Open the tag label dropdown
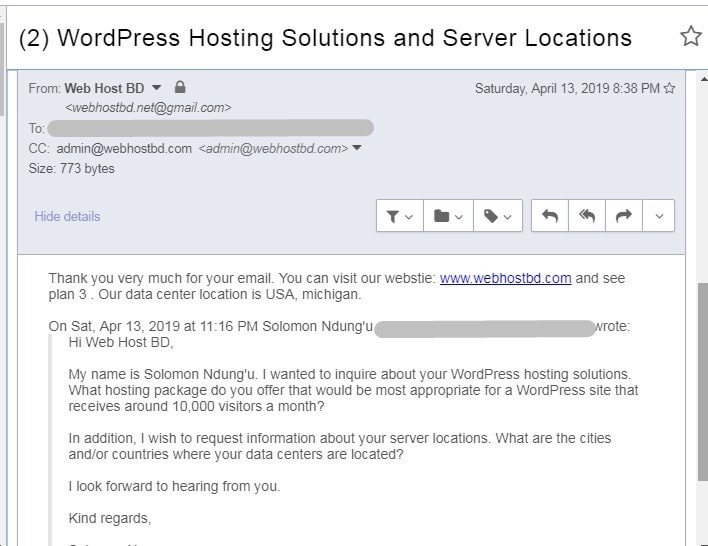The image size is (708, 546). pos(498,216)
